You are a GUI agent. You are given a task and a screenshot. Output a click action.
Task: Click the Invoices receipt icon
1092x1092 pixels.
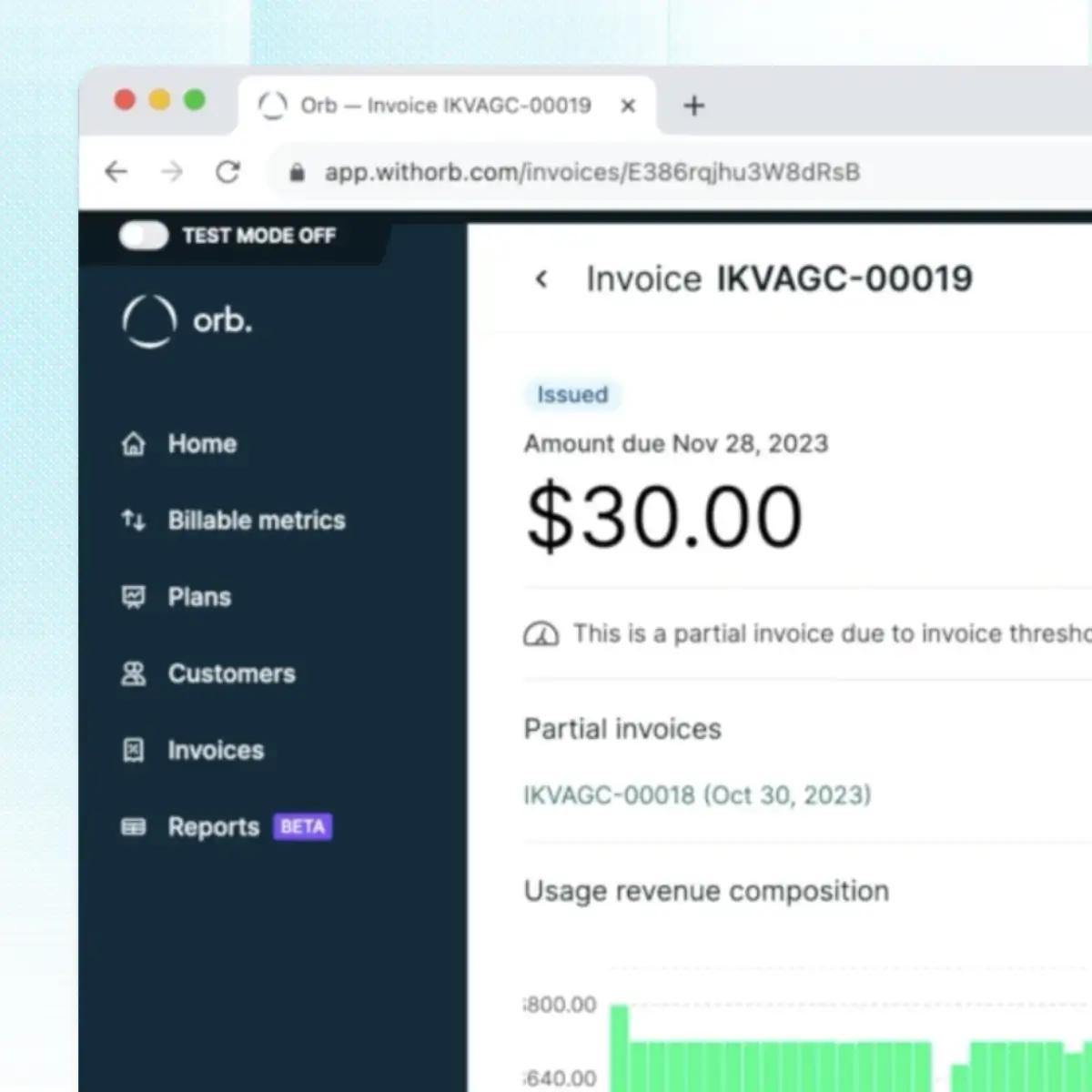[x=134, y=750]
